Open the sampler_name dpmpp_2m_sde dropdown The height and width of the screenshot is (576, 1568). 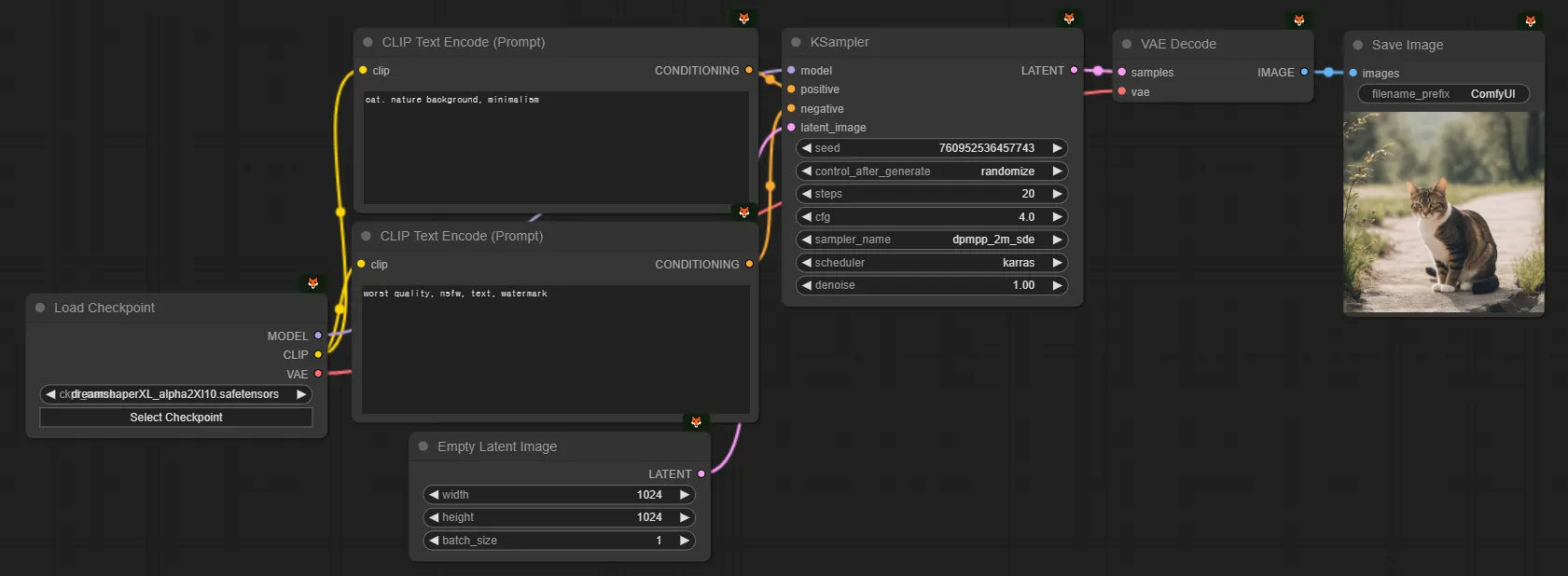[x=932, y=240]
